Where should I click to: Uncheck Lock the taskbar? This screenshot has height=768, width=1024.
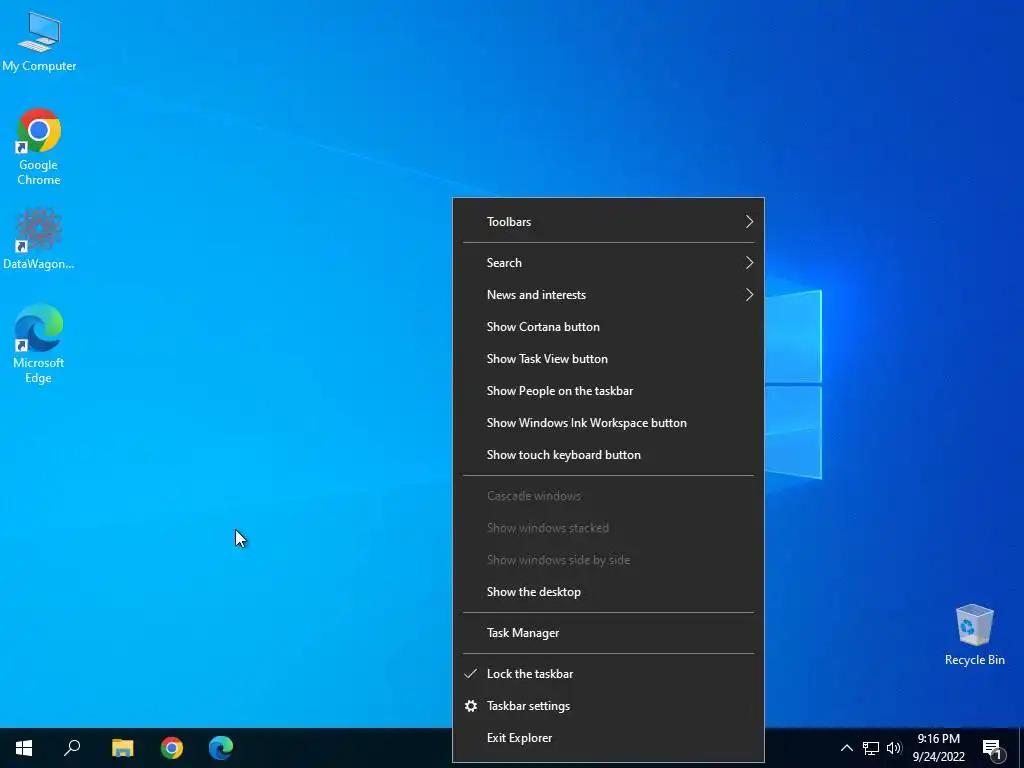click(608, 674)
